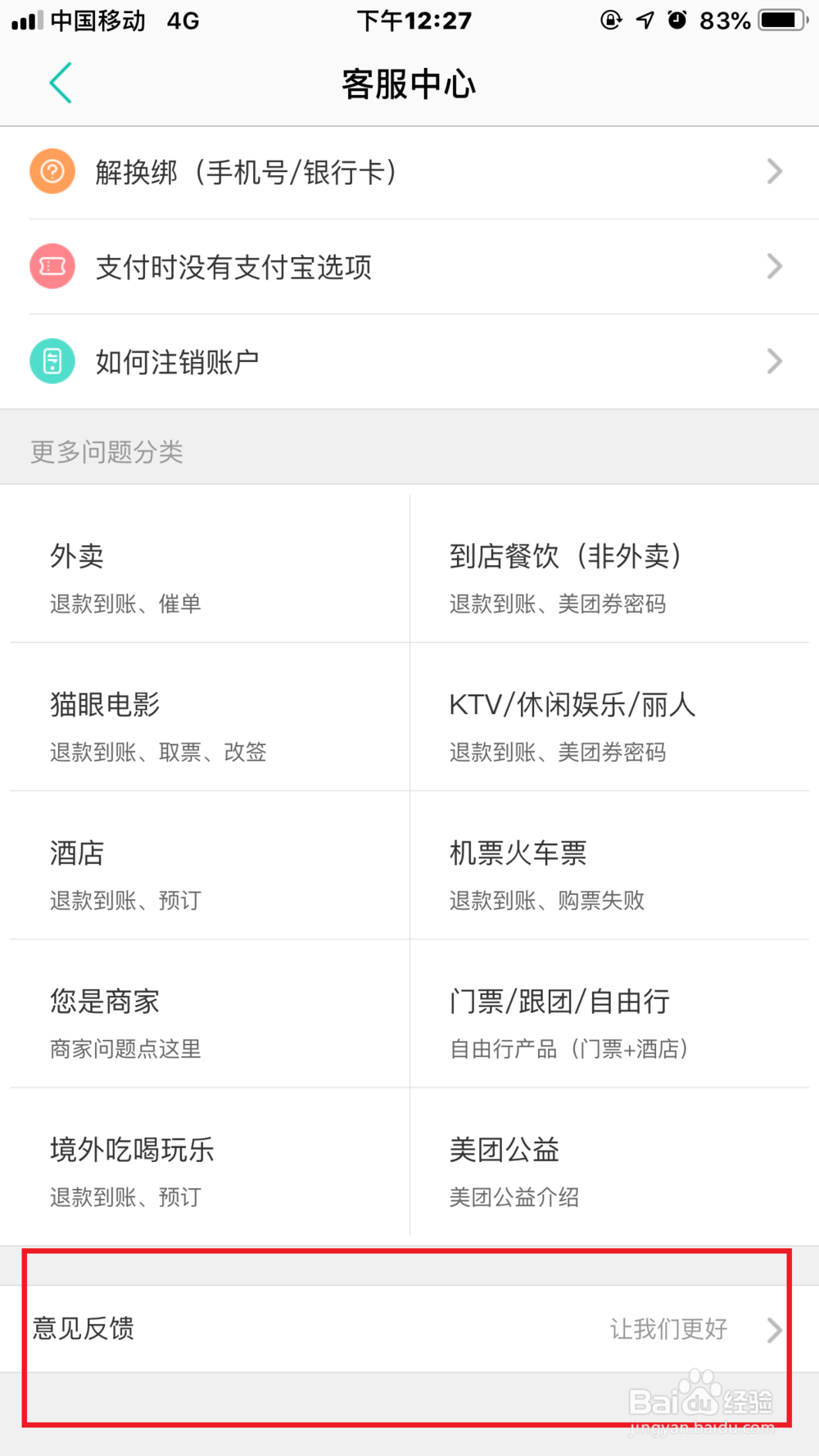The height and width of the screenshot is (1456, 819).
Task: Tap the red ticket payment icon
Action: (x=52, y=266)
